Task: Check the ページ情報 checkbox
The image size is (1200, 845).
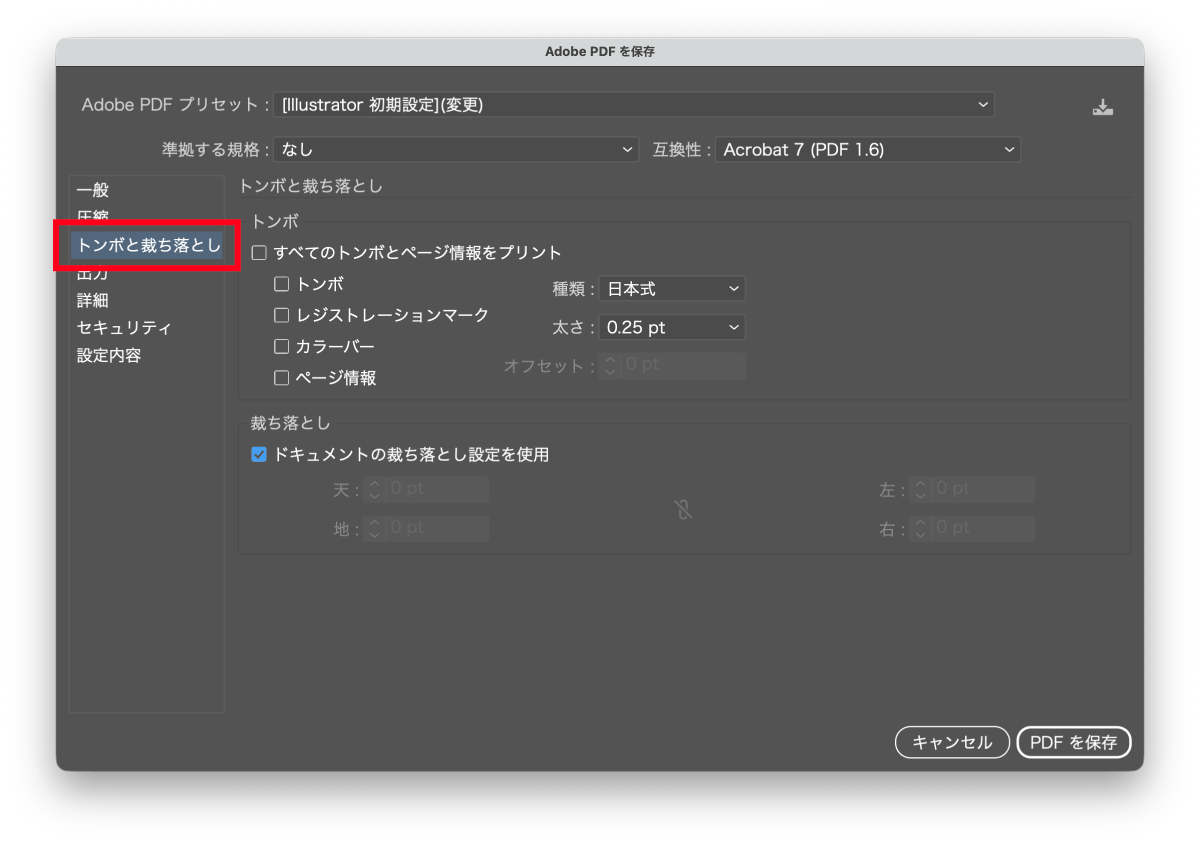Action: click(282, 379)
